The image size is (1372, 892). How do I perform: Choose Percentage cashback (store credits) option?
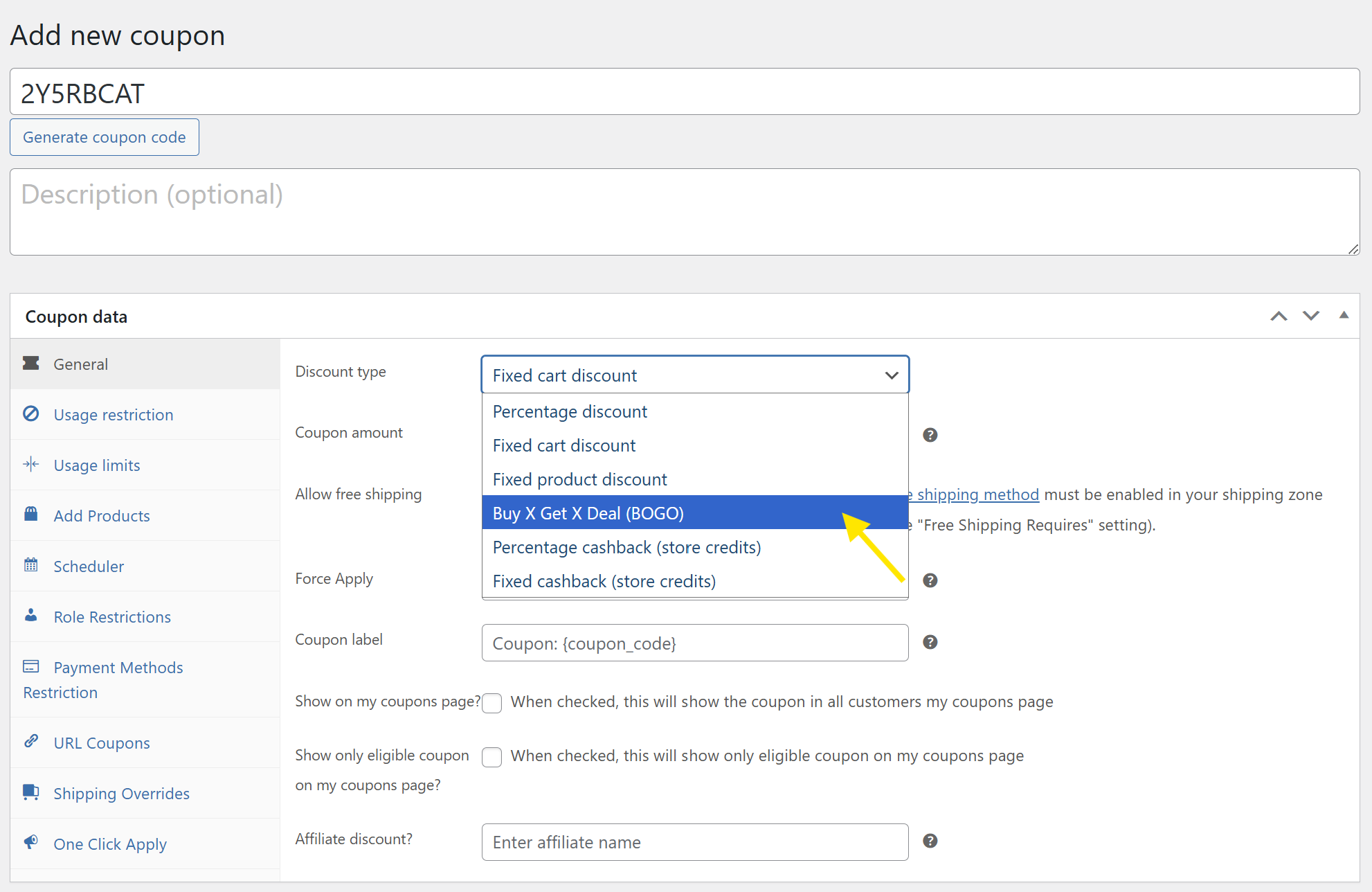(626, 547)
